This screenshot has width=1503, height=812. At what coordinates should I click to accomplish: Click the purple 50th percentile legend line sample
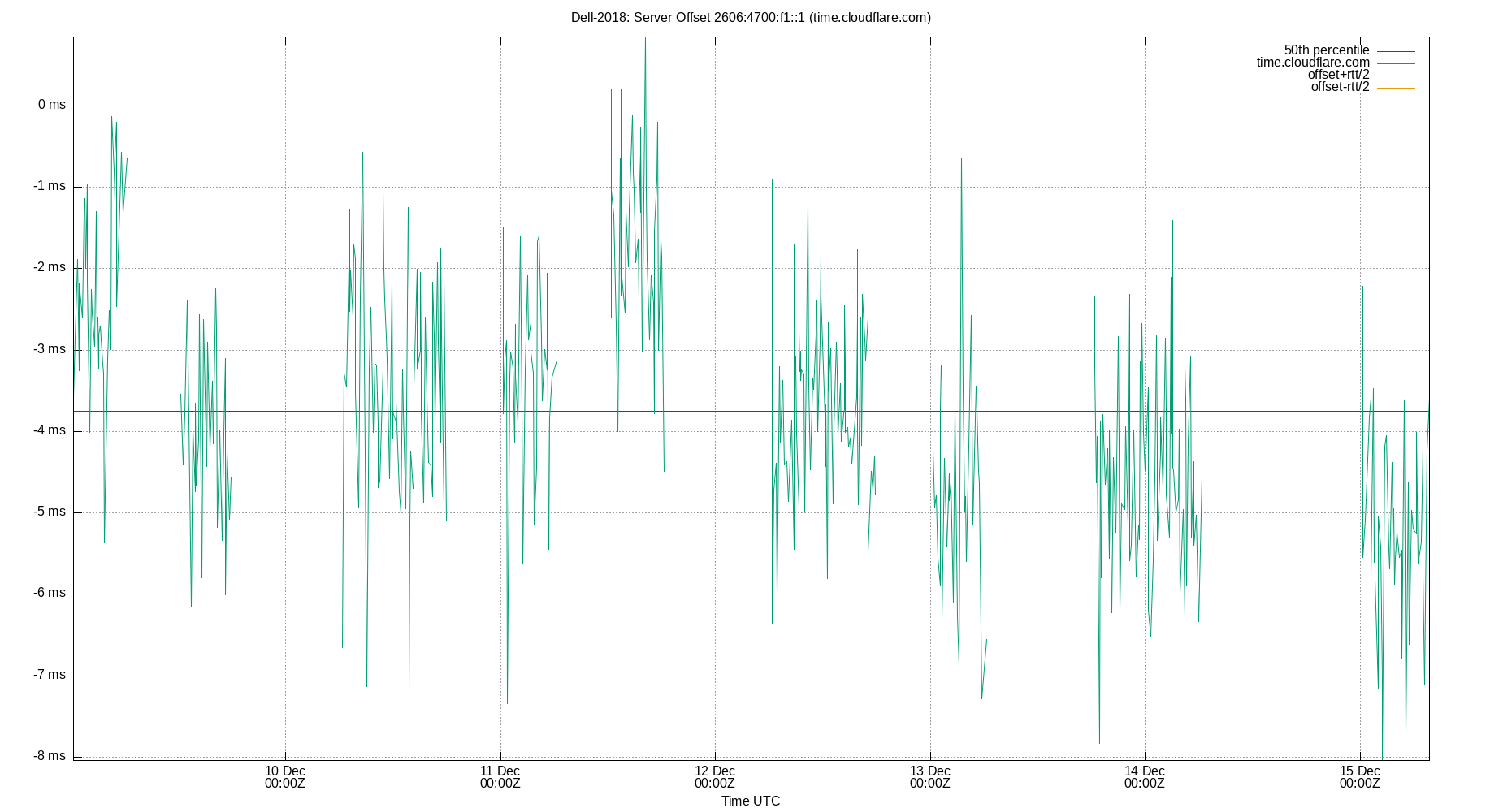(x=1396, y=50)
